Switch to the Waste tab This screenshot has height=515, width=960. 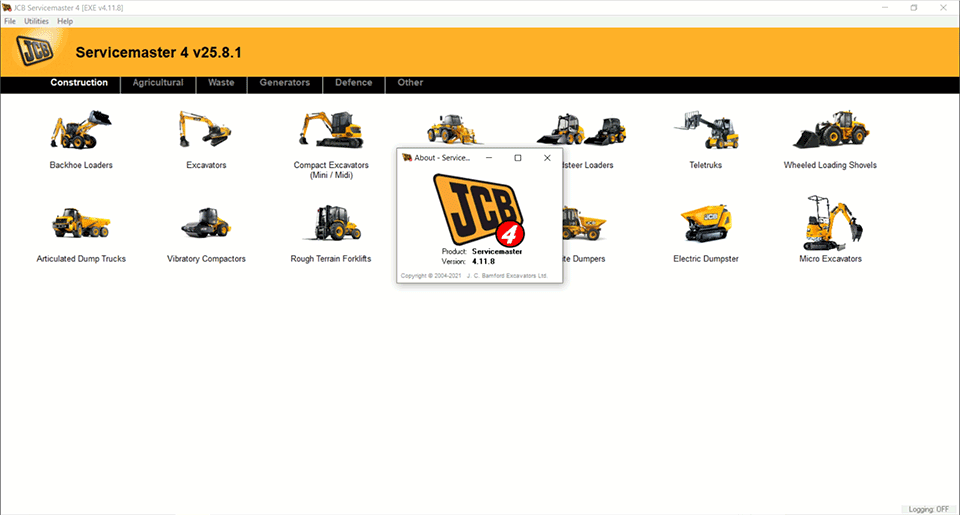click(x=221, y=83)
